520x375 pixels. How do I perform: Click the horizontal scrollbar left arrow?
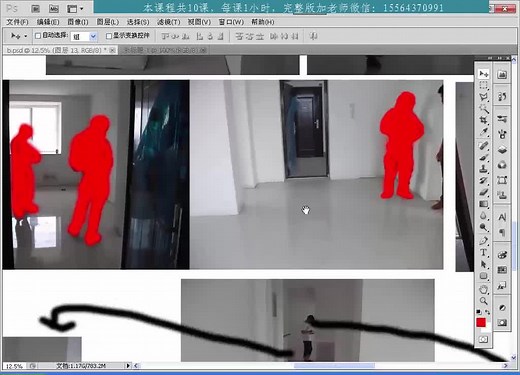(x=136, y=366)
